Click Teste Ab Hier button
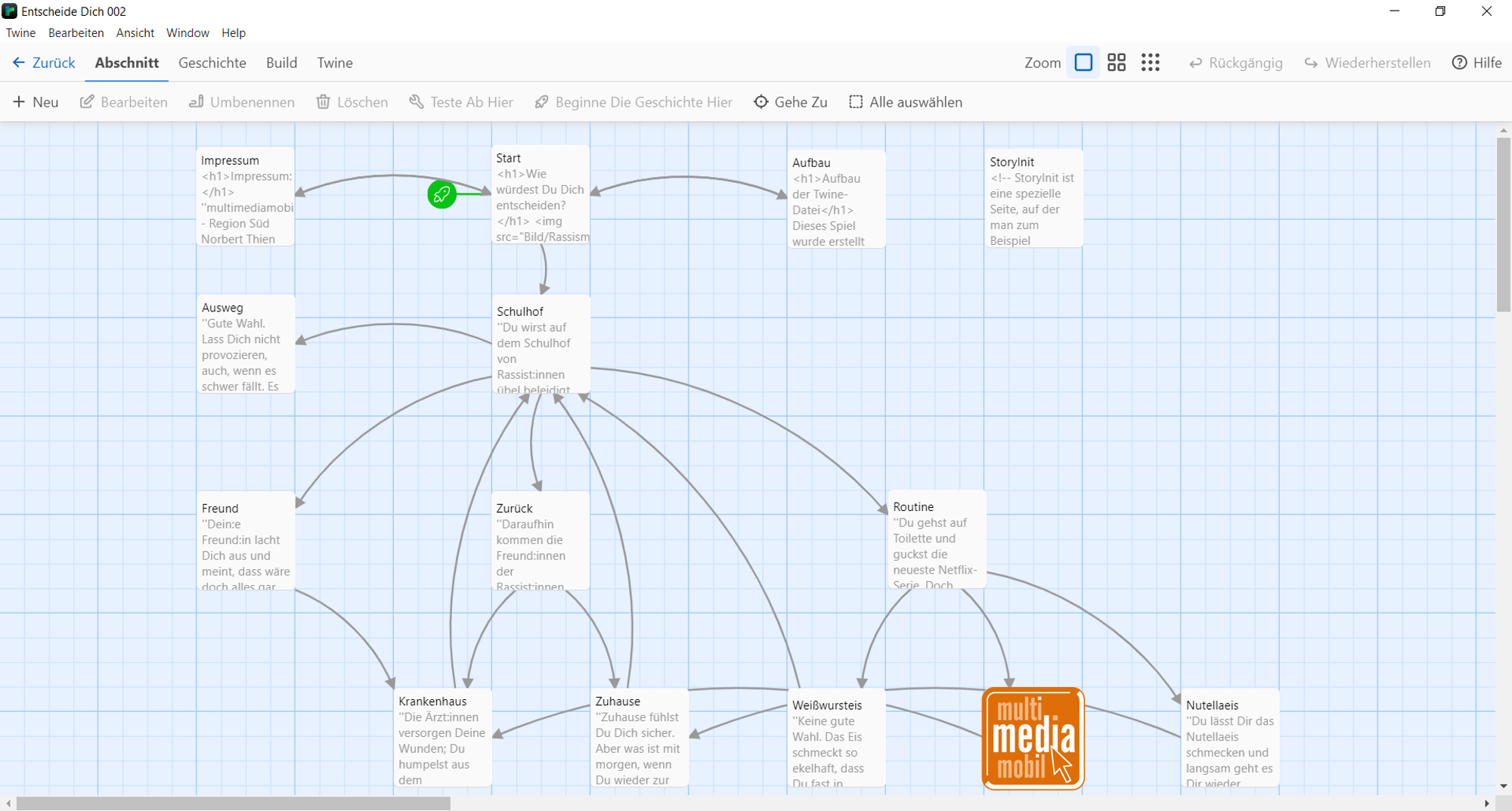The height and width of the screenshot is (811, 1512). (461, 102)
